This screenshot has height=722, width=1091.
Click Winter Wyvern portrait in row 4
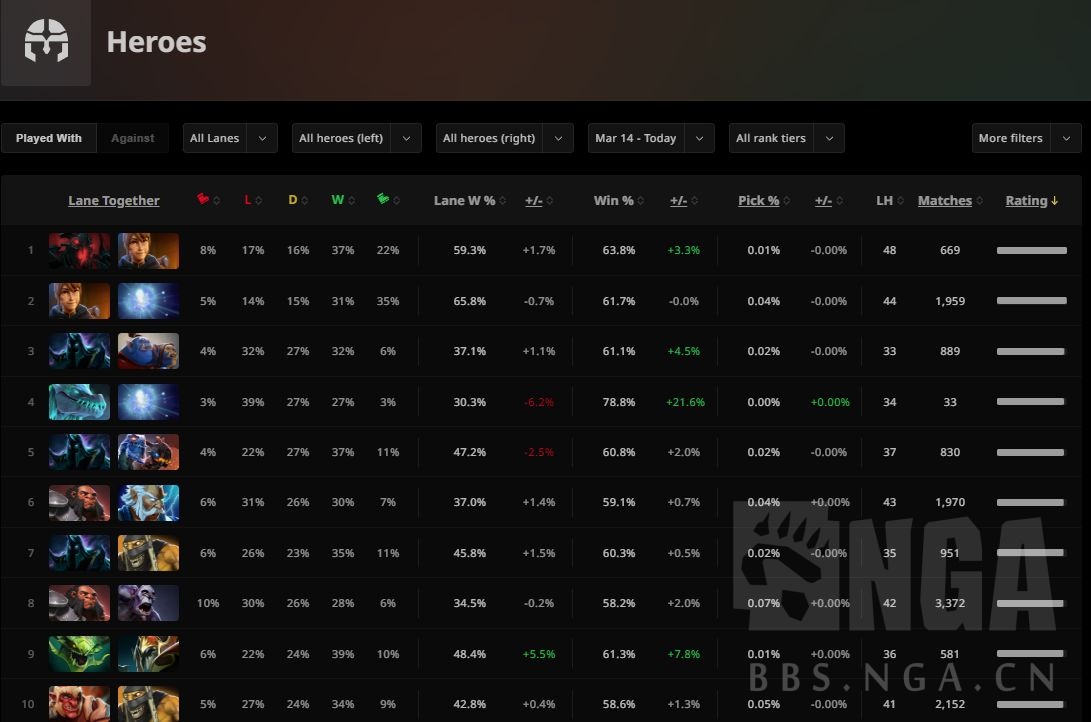[79, 402]
